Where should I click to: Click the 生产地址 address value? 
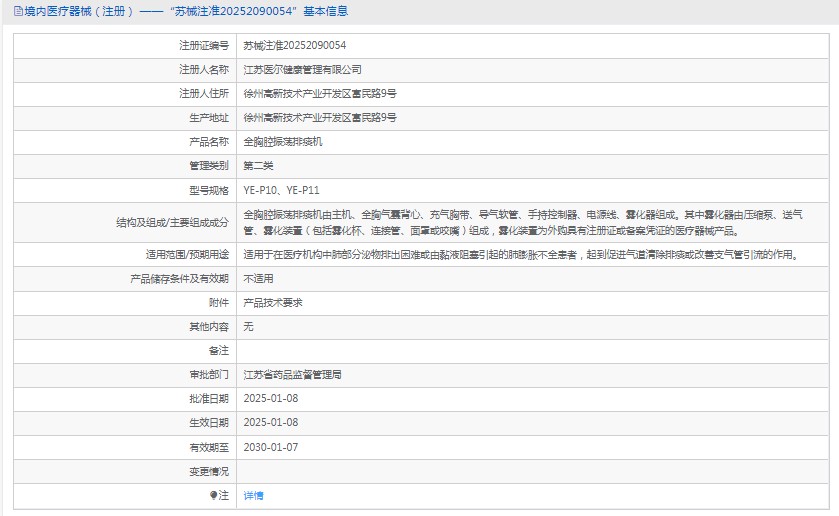[x=320, y=118]
